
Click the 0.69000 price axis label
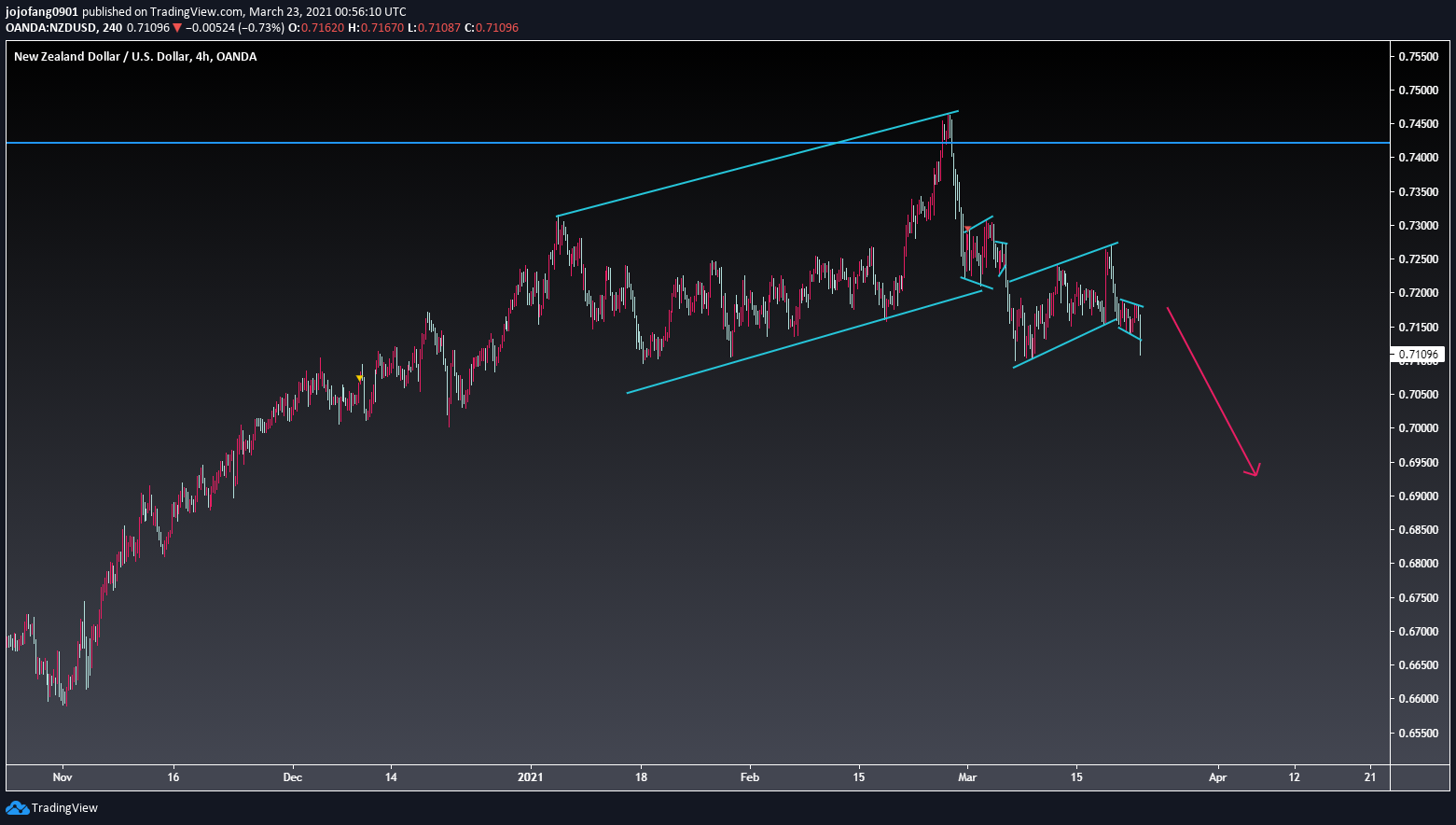pyautogui.click(x=1418, y=496)
